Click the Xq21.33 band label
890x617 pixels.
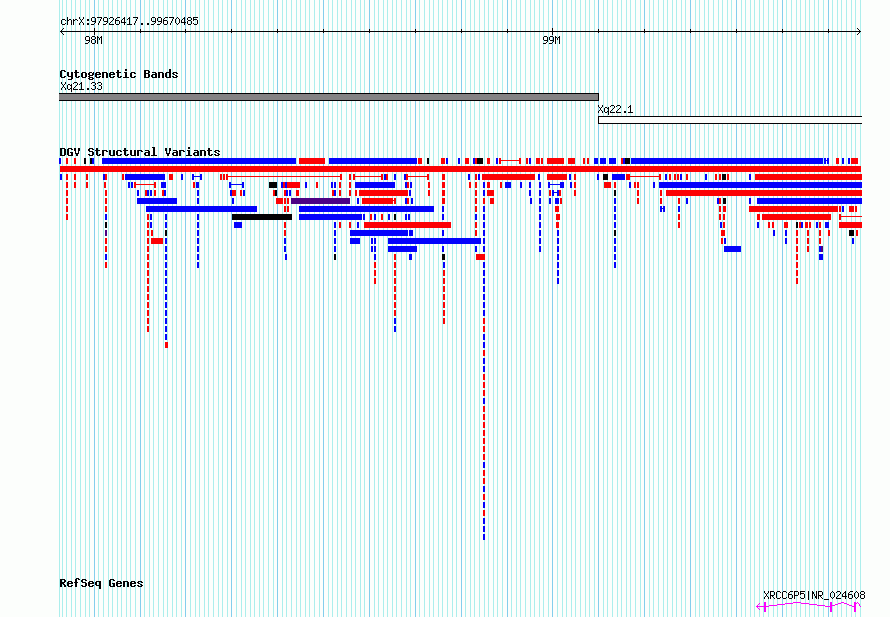[81, 86]
